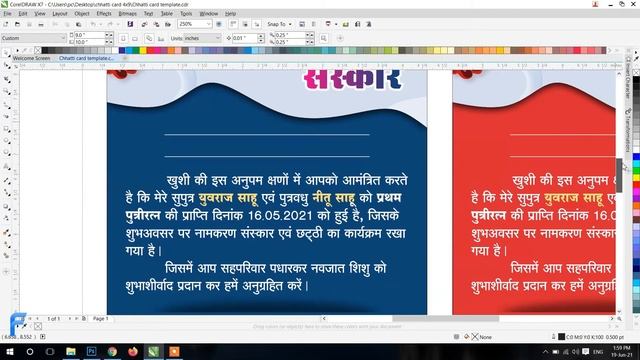Click the nudge distance field 0.01

click(x=244, y=38)
